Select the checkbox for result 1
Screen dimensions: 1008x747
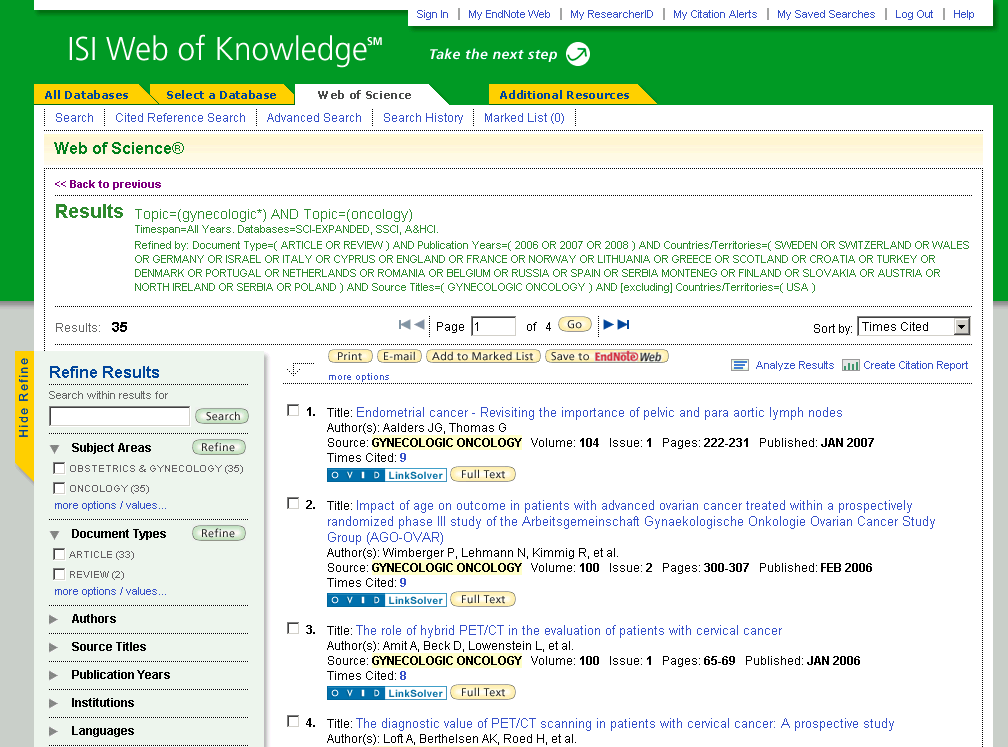pos(293,410)
